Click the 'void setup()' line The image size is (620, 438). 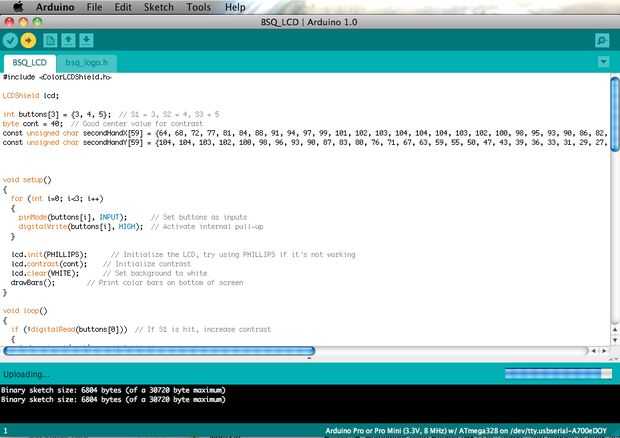coord(27,180)
